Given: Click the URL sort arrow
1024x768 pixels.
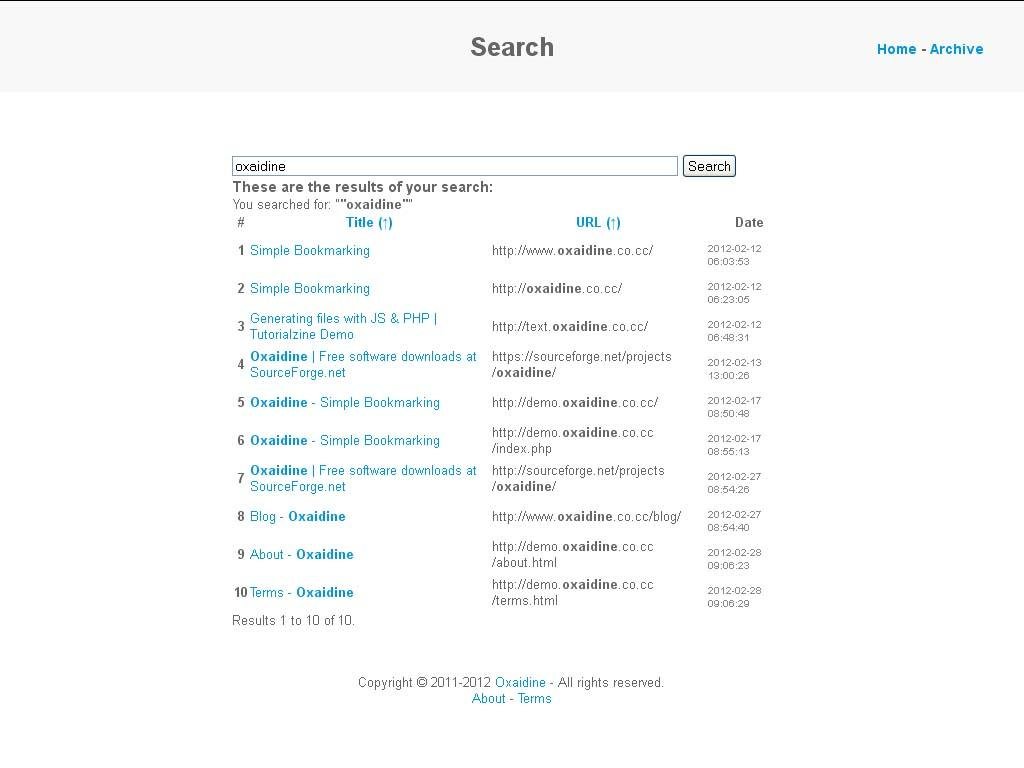Looking at the screenshot, I should coord(613,222).
